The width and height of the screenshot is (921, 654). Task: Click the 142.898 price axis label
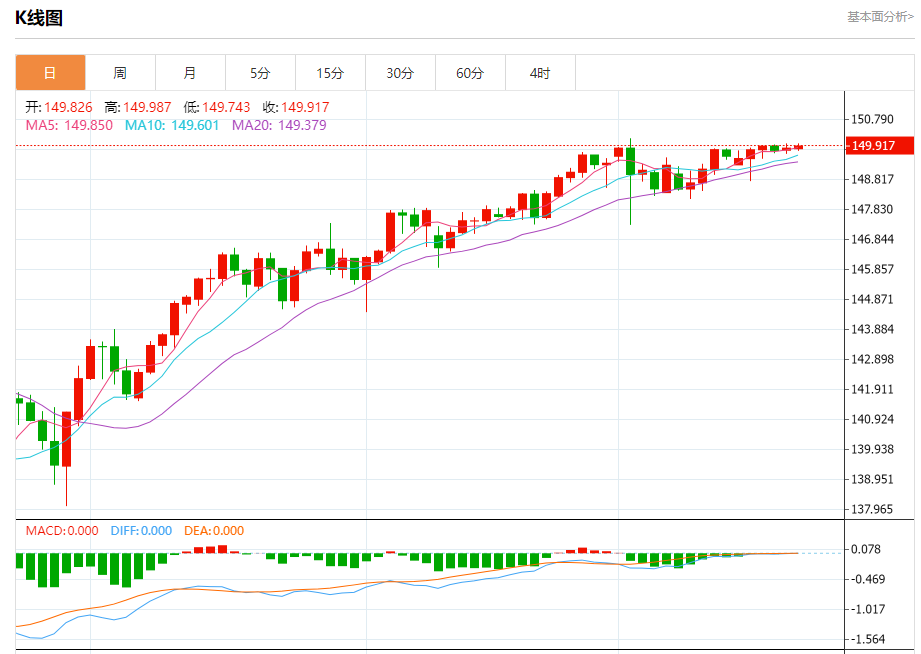point(872,359)
